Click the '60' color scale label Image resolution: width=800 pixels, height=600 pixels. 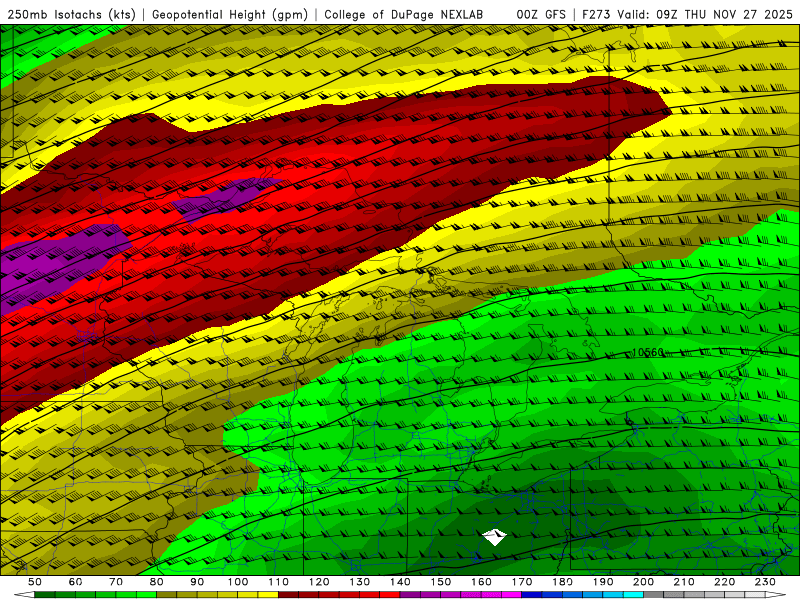[75, 582]
